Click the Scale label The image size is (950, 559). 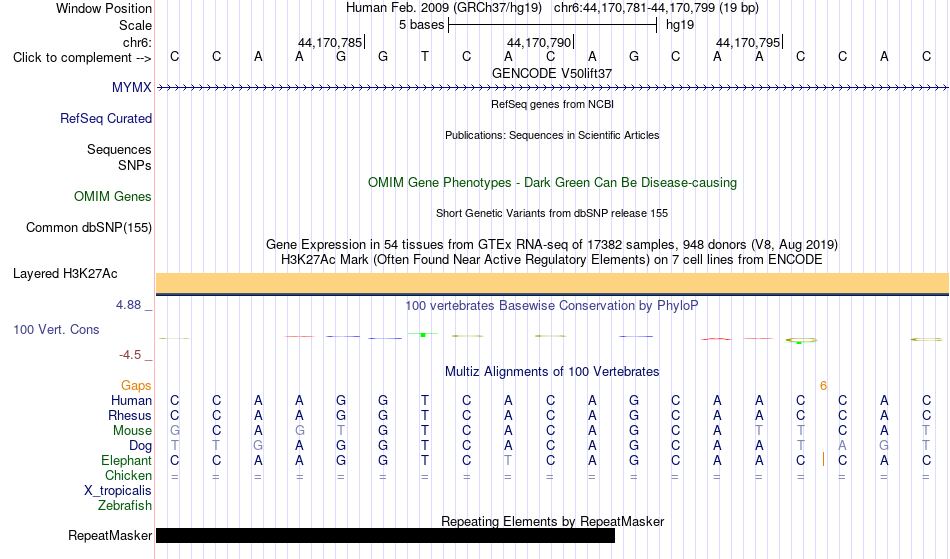pos(135,25)
